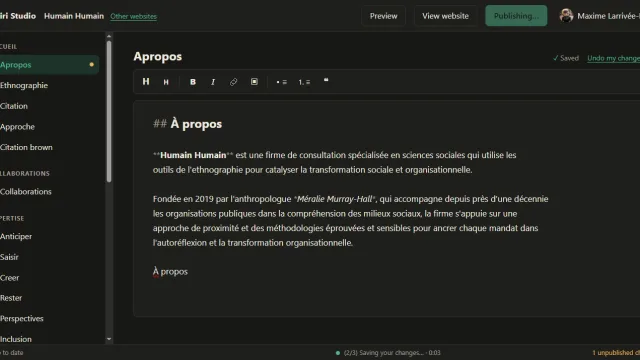640x360 pixels.
Task: Open Other websites link
Action: coord(133,16)
